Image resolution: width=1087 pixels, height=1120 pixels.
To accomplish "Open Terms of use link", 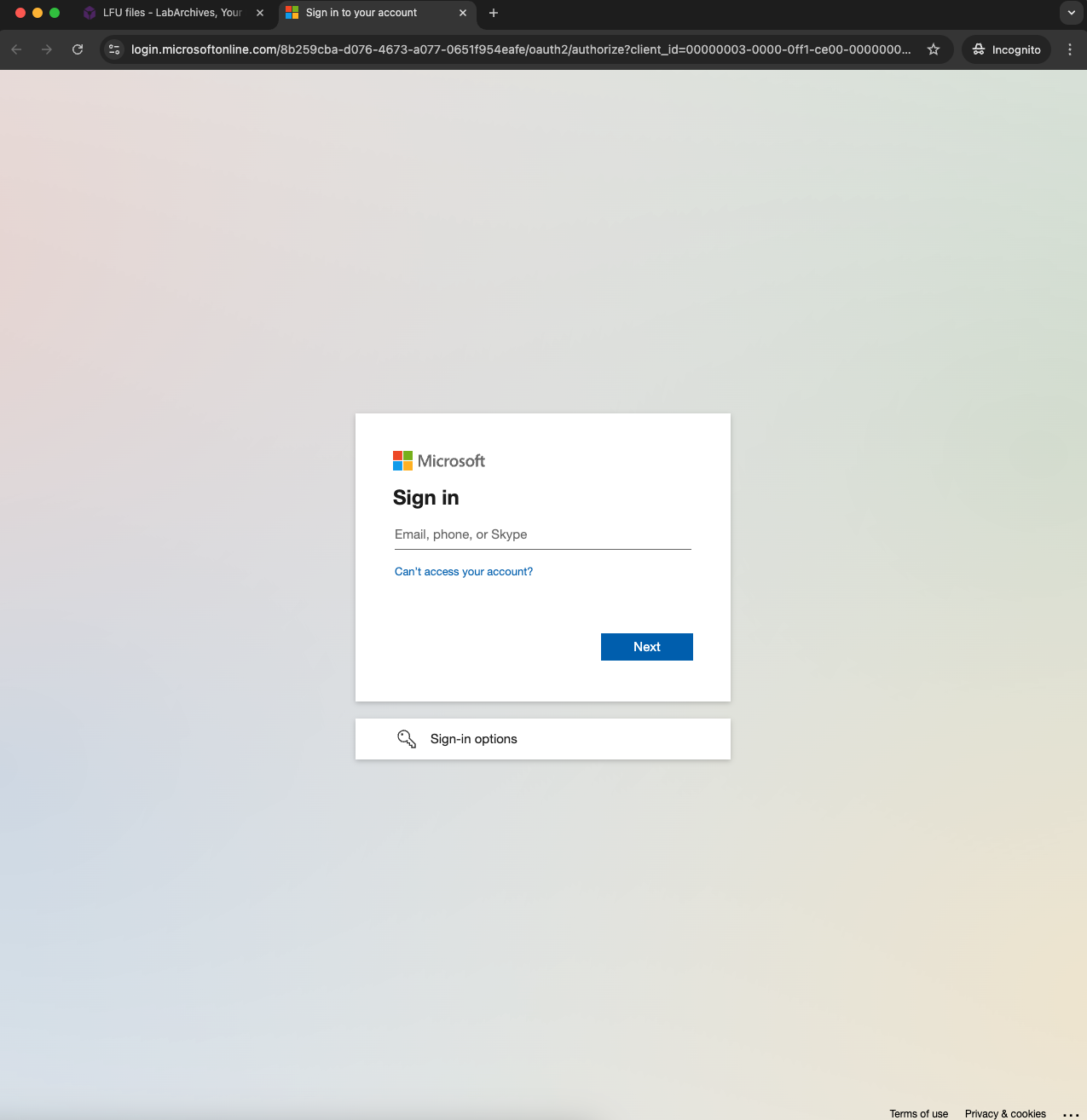I will coord(919,1113).
